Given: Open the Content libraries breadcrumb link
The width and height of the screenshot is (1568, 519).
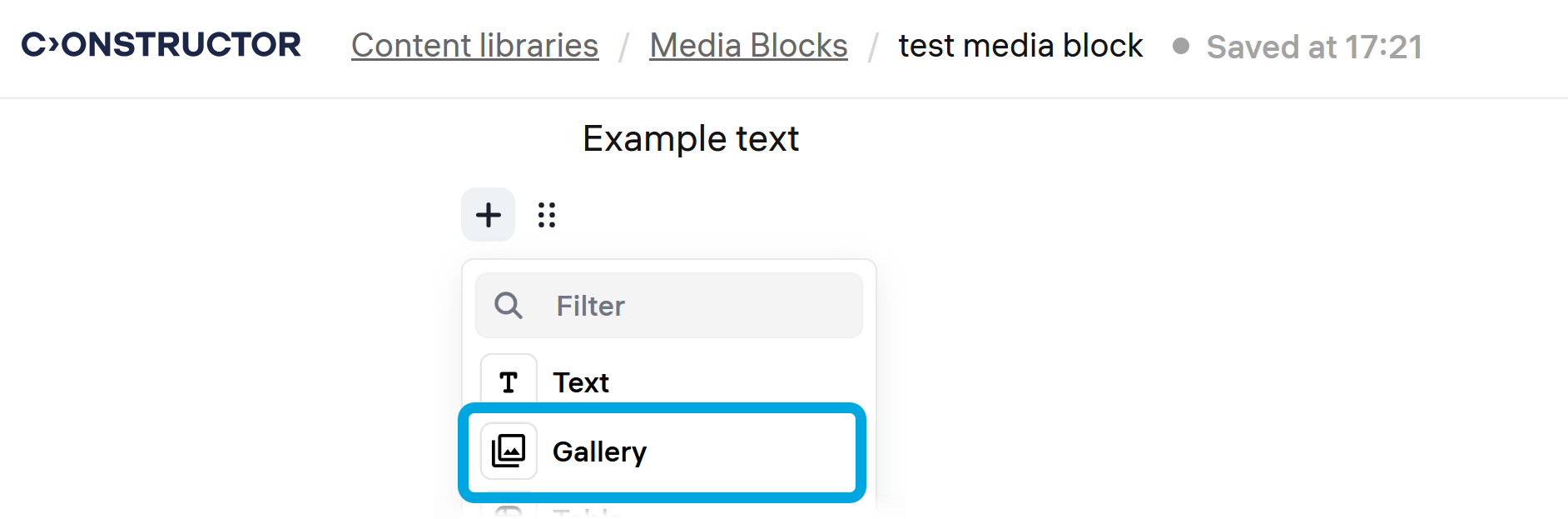Looking at the screenshot, I should (x=474, y=46).
